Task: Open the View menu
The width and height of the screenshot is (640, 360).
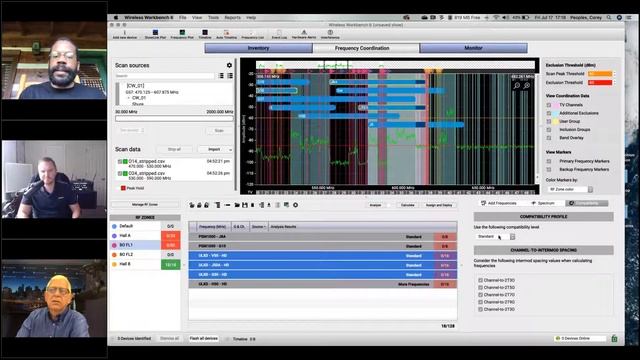Action: pyautogui.click(x=197, y=18)
